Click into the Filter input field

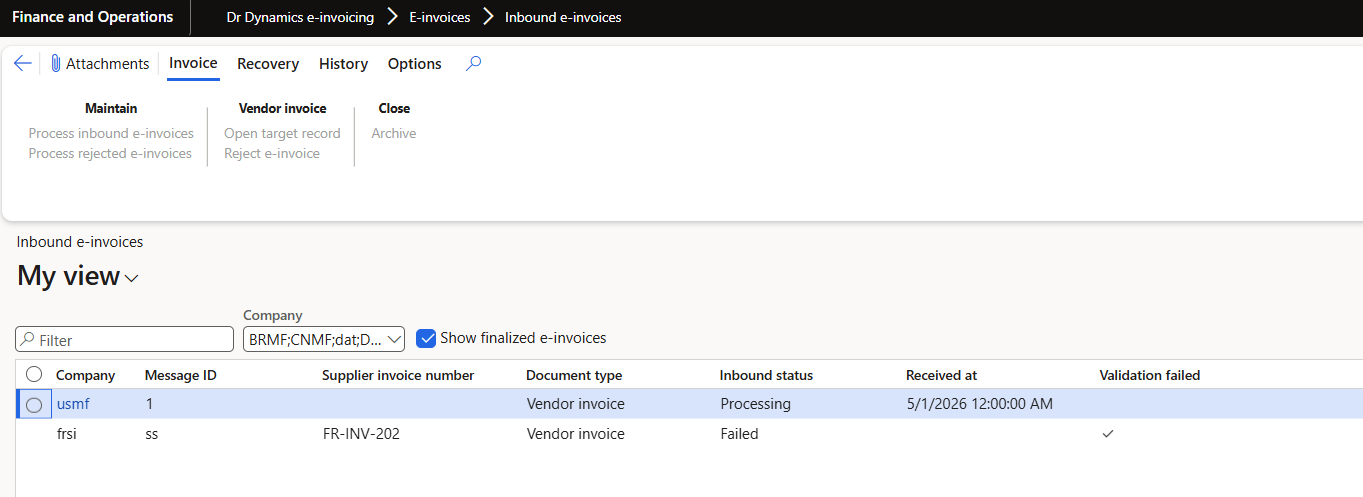coord(124,340)
